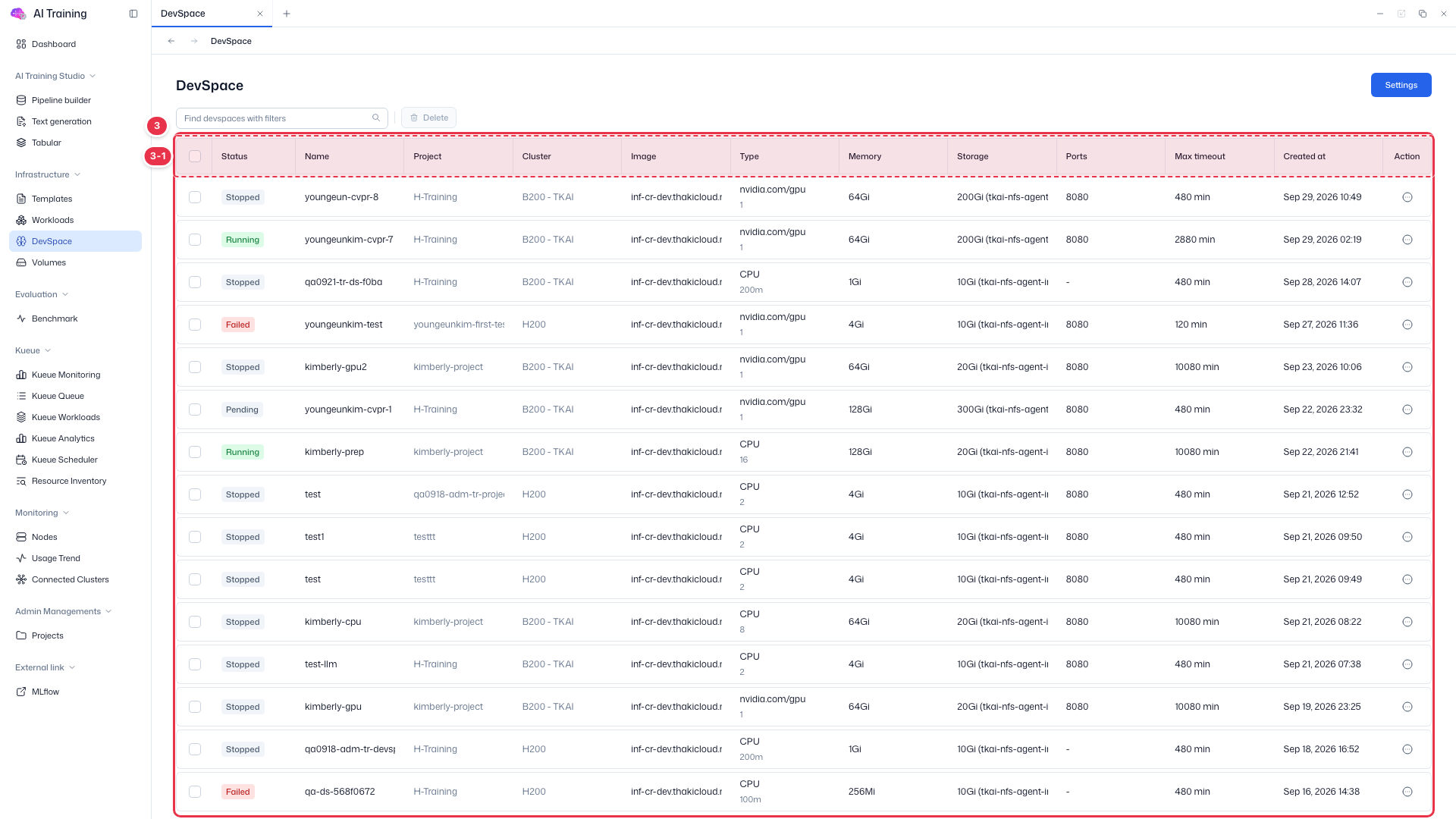This screenshot has width=1456, height=819.
Task: Open a new tab with plus
Action: click(x=287, y=14)
